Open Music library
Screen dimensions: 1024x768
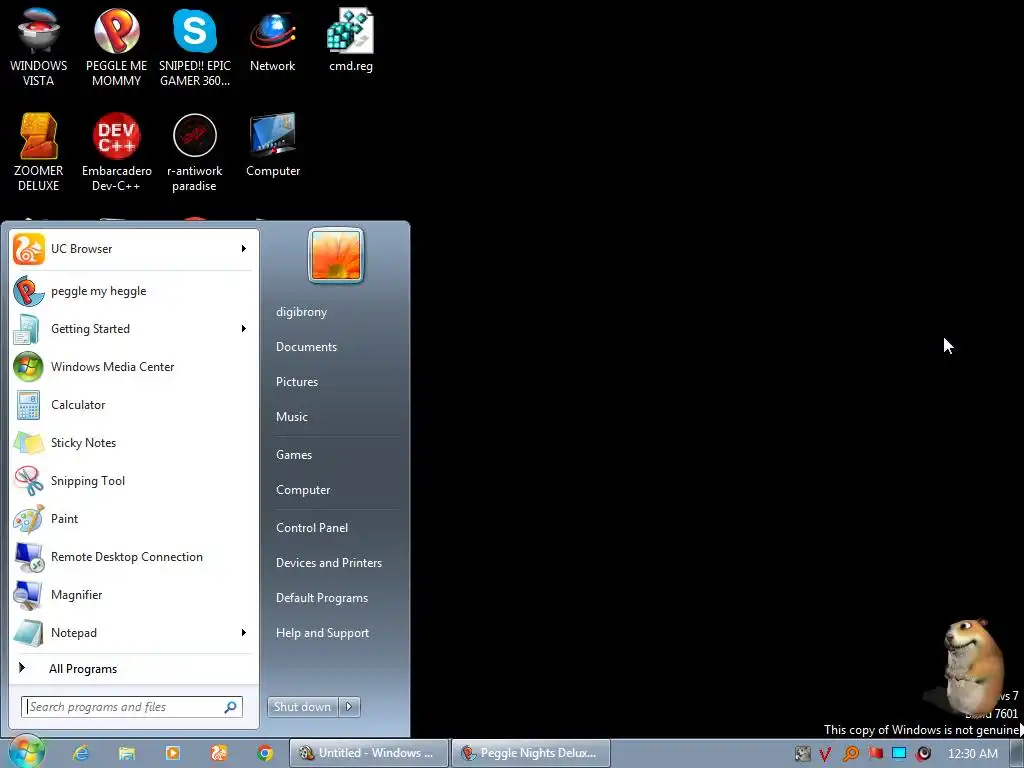pyautogui.click(x=291, y=417)
